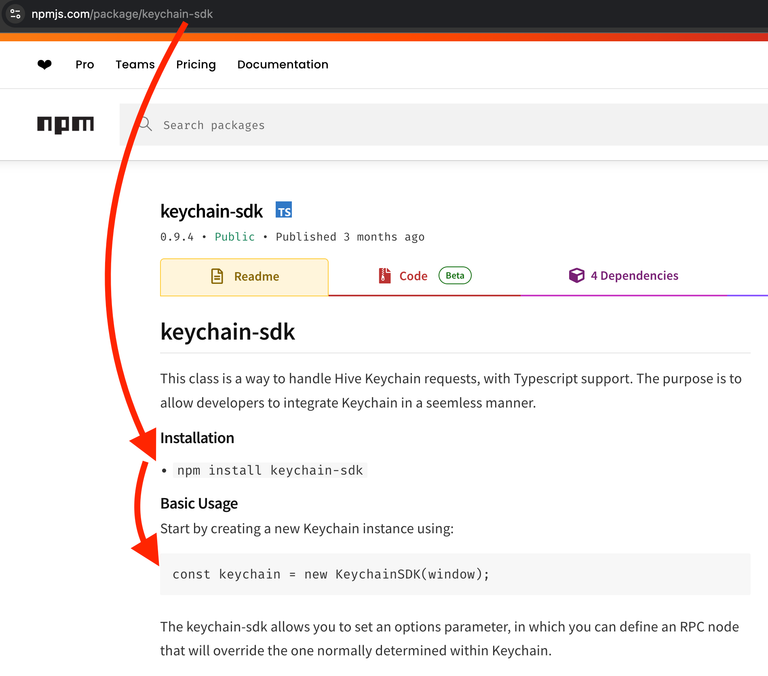Click paragraph about options parameter RPC node
The height and width of the screenshot is (676, 768).
[450, 638]
